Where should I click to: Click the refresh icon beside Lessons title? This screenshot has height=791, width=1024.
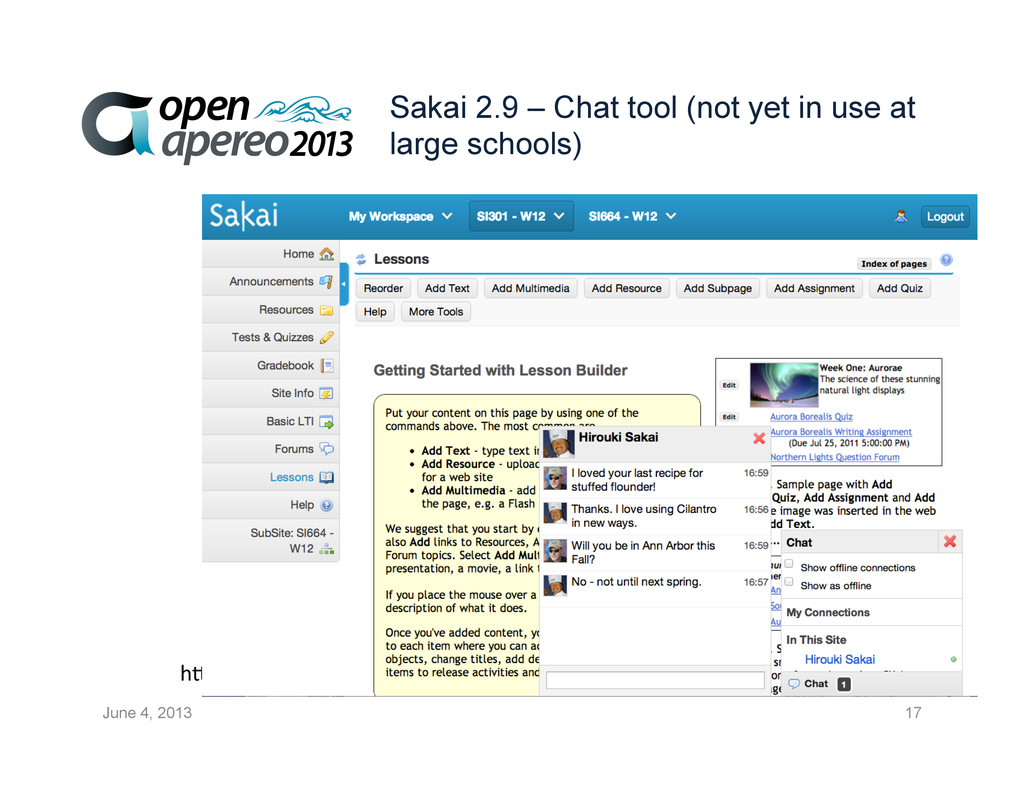coord(361,259)
